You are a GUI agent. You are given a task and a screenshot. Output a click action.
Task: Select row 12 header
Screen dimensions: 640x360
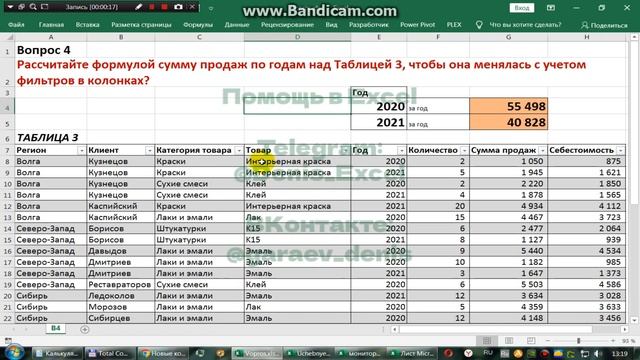point(7,207)
